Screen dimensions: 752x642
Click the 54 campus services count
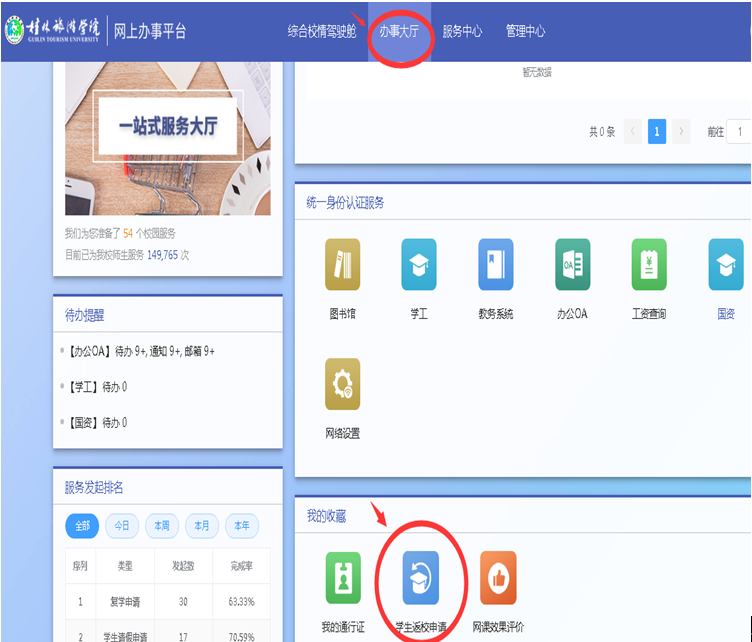[128, 233]
